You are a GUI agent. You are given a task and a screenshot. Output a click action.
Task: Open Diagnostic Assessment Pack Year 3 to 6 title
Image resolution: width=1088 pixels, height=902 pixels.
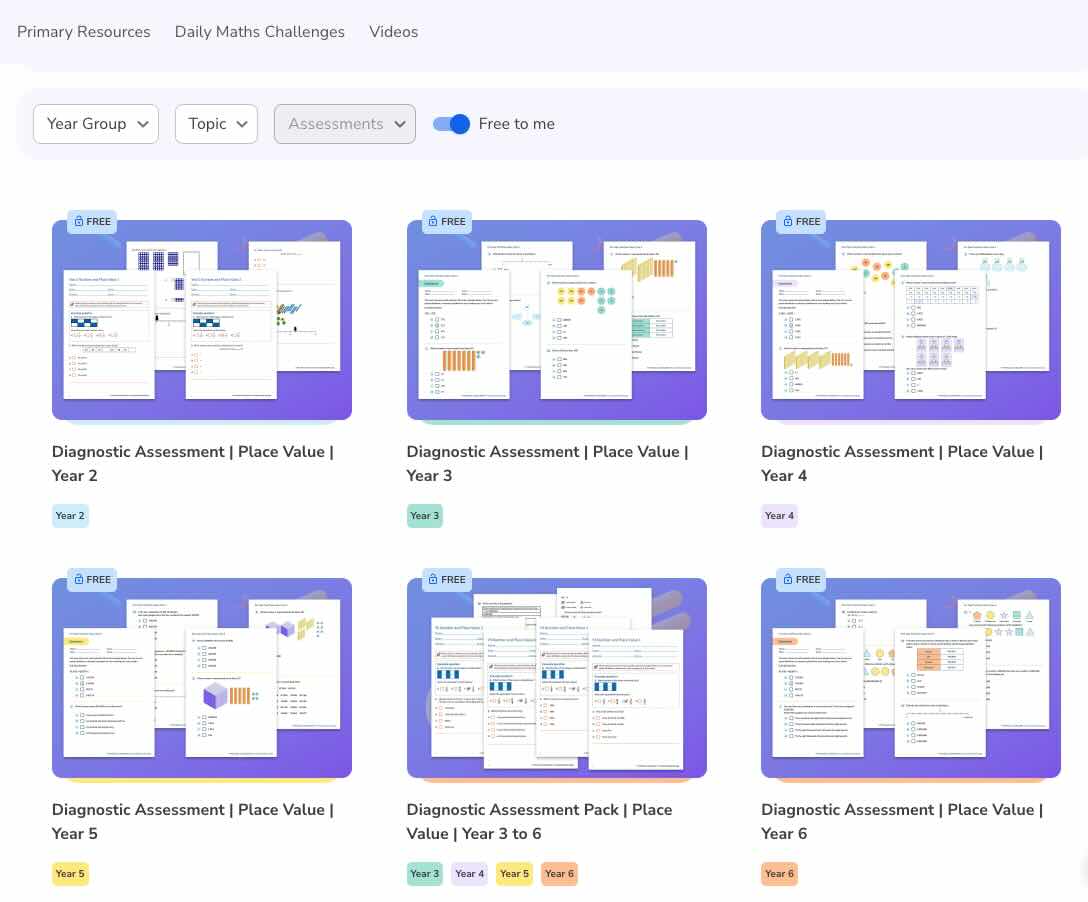click(539, 821)
